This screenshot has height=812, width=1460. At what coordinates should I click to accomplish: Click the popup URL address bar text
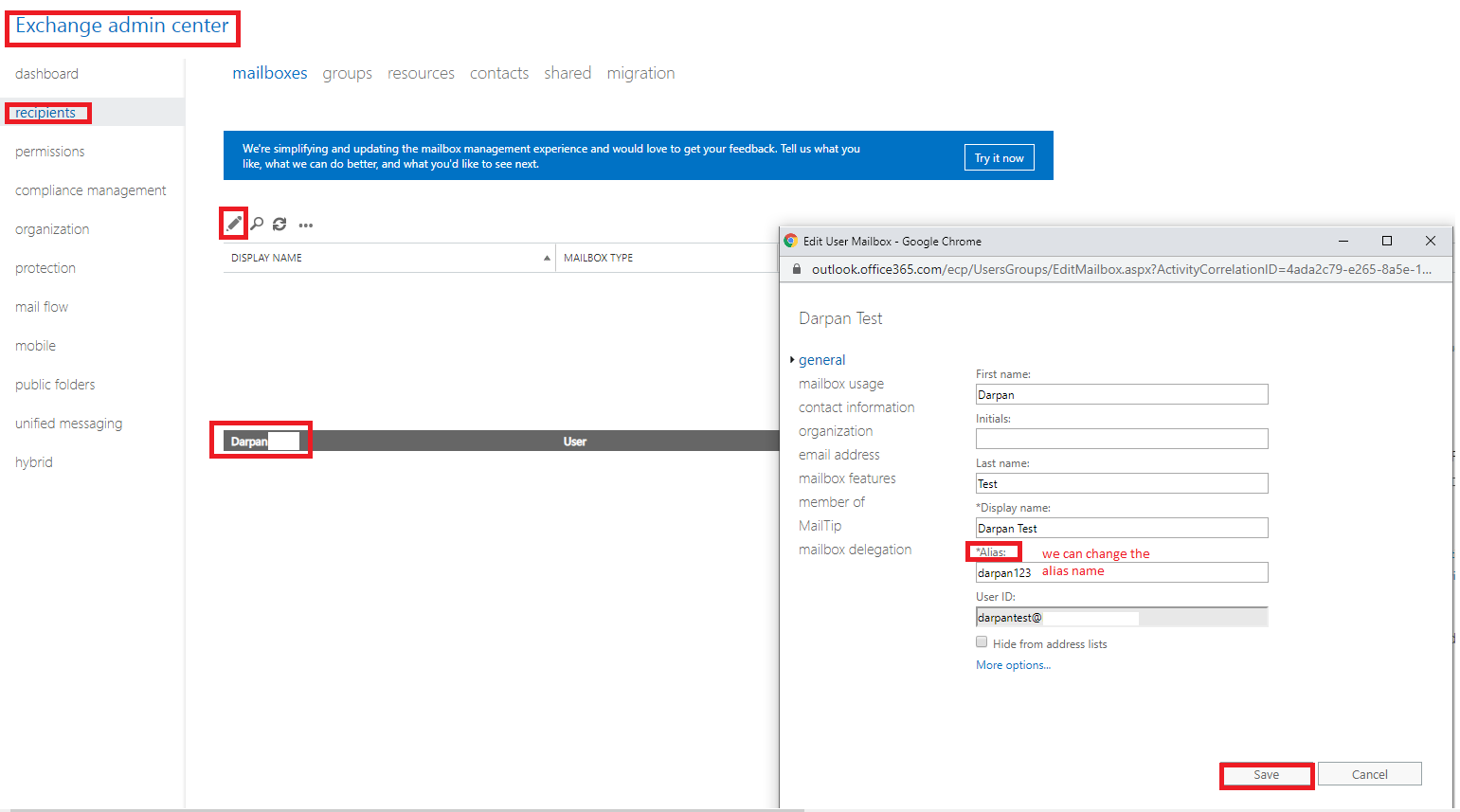[1122, 269]
